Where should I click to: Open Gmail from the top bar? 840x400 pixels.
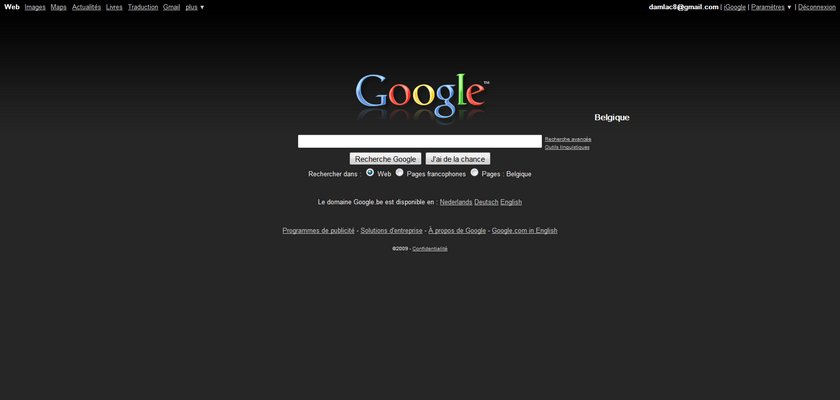171,7
